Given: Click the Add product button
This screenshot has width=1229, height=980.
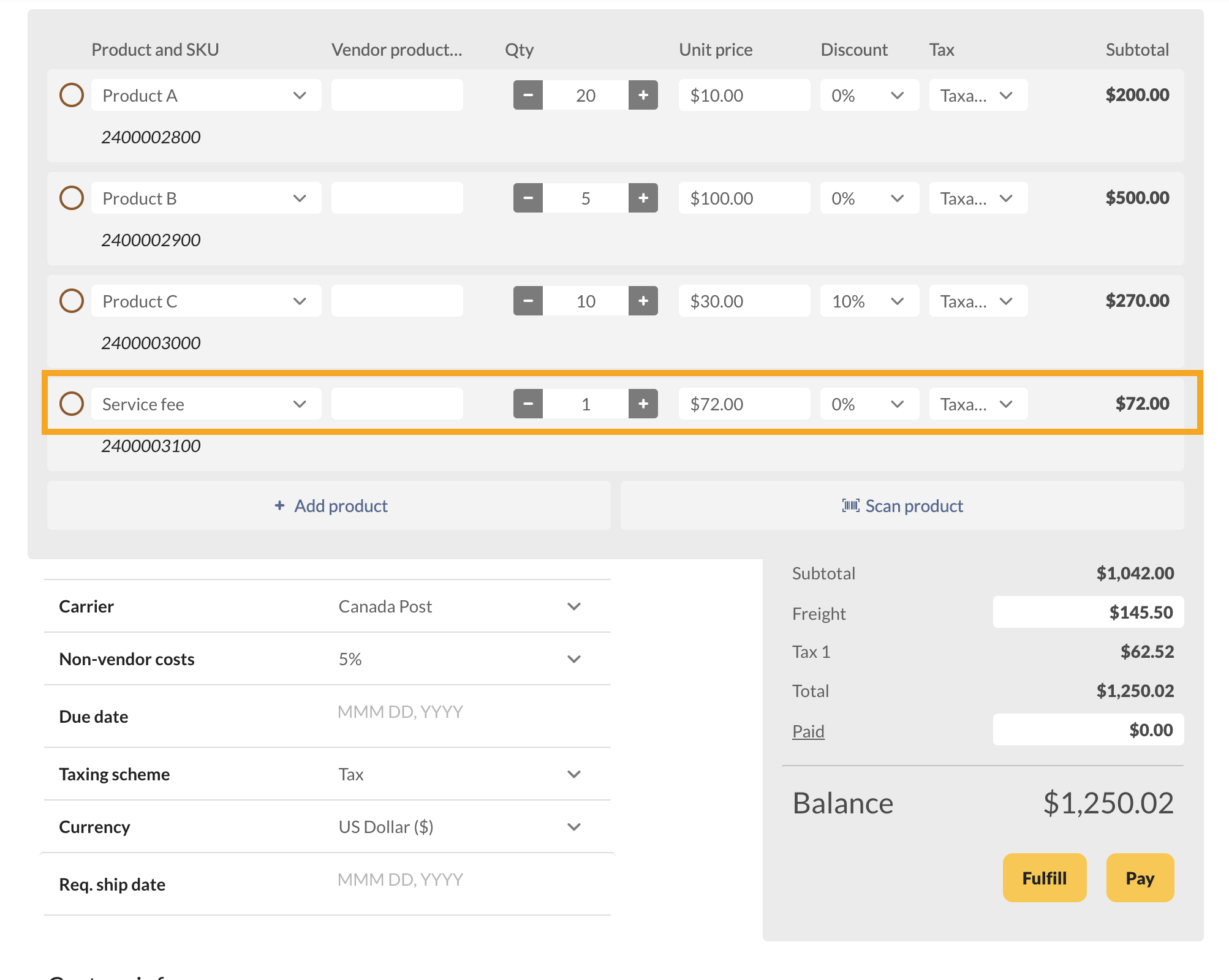Looking at the screenshot, I should click(329, 505).
